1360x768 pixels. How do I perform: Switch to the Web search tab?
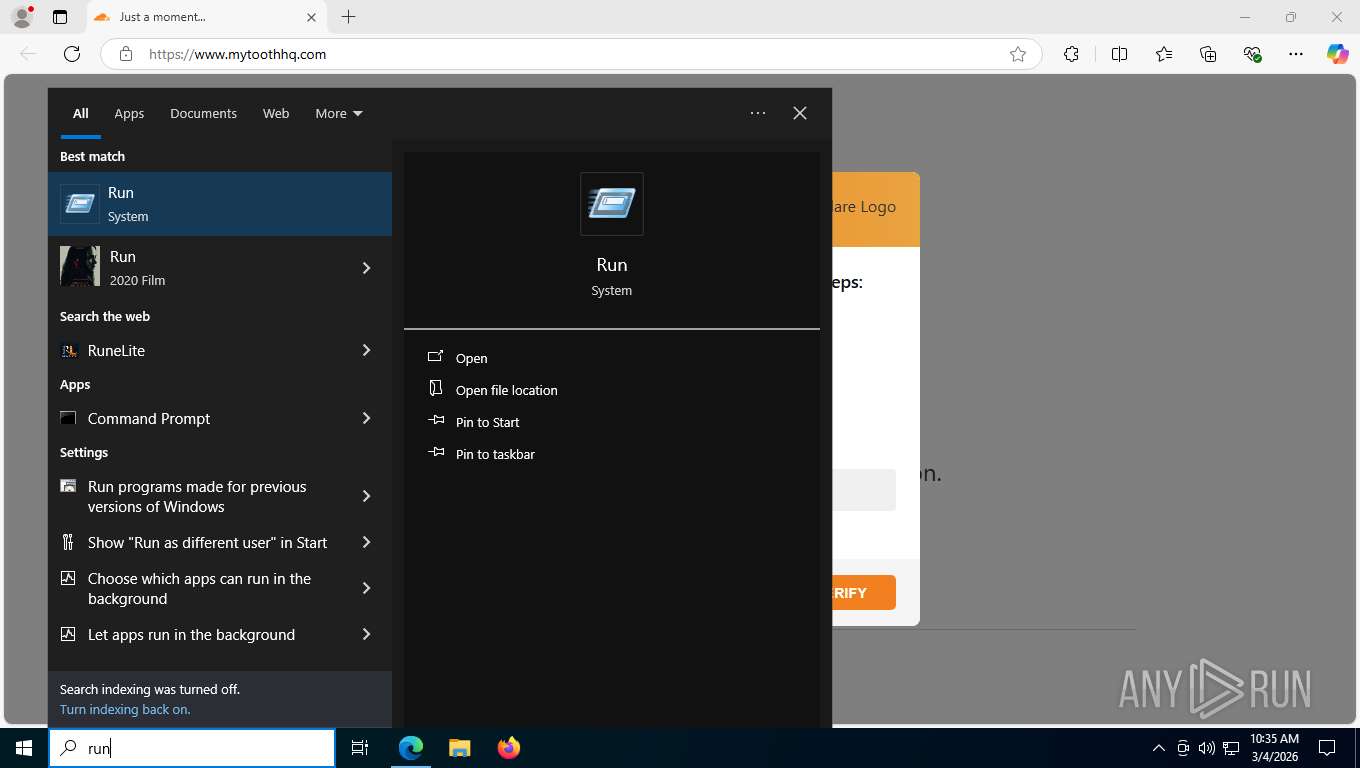(x=276, y=113)
